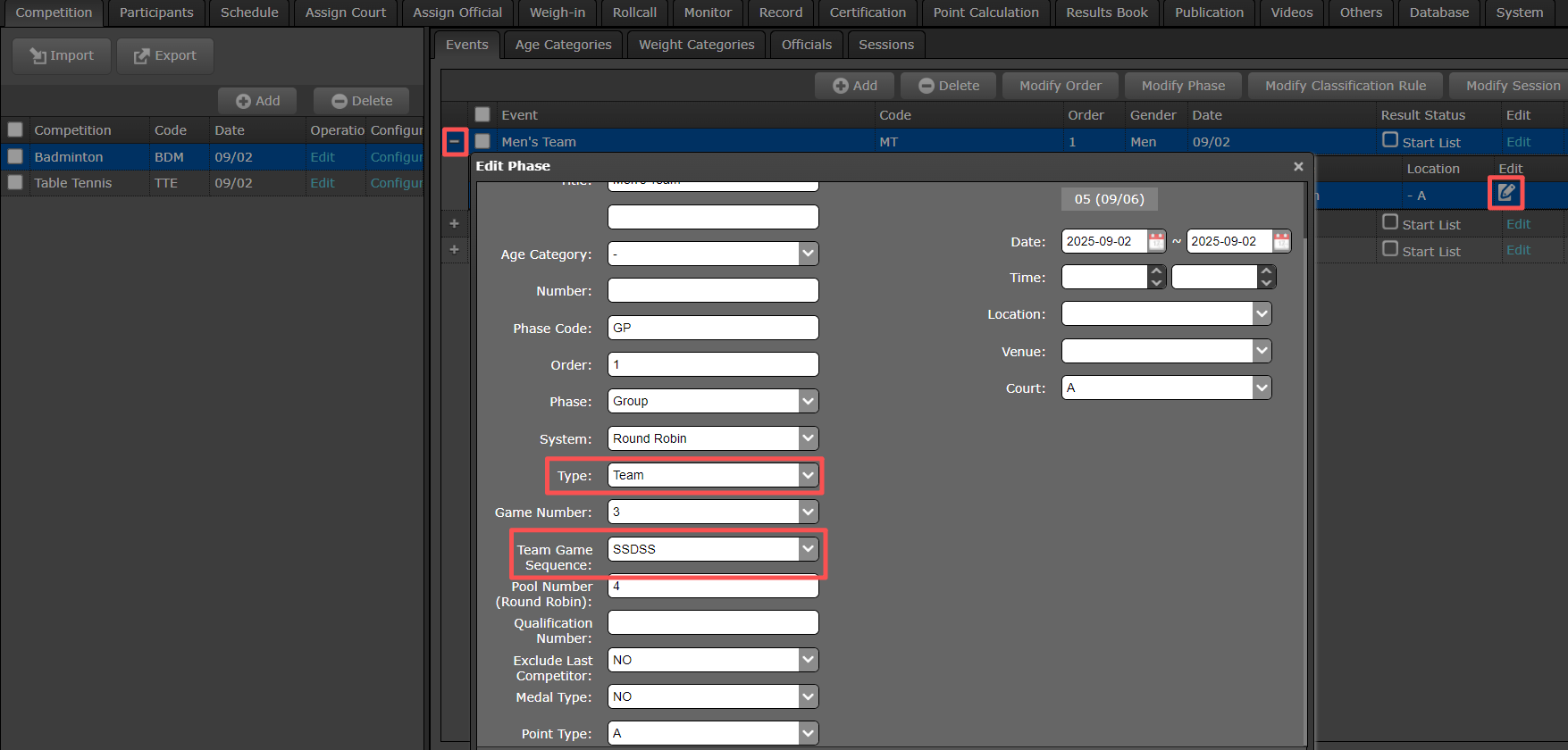
Task: Close the Edit Phase dialog
Action: 1298,166
